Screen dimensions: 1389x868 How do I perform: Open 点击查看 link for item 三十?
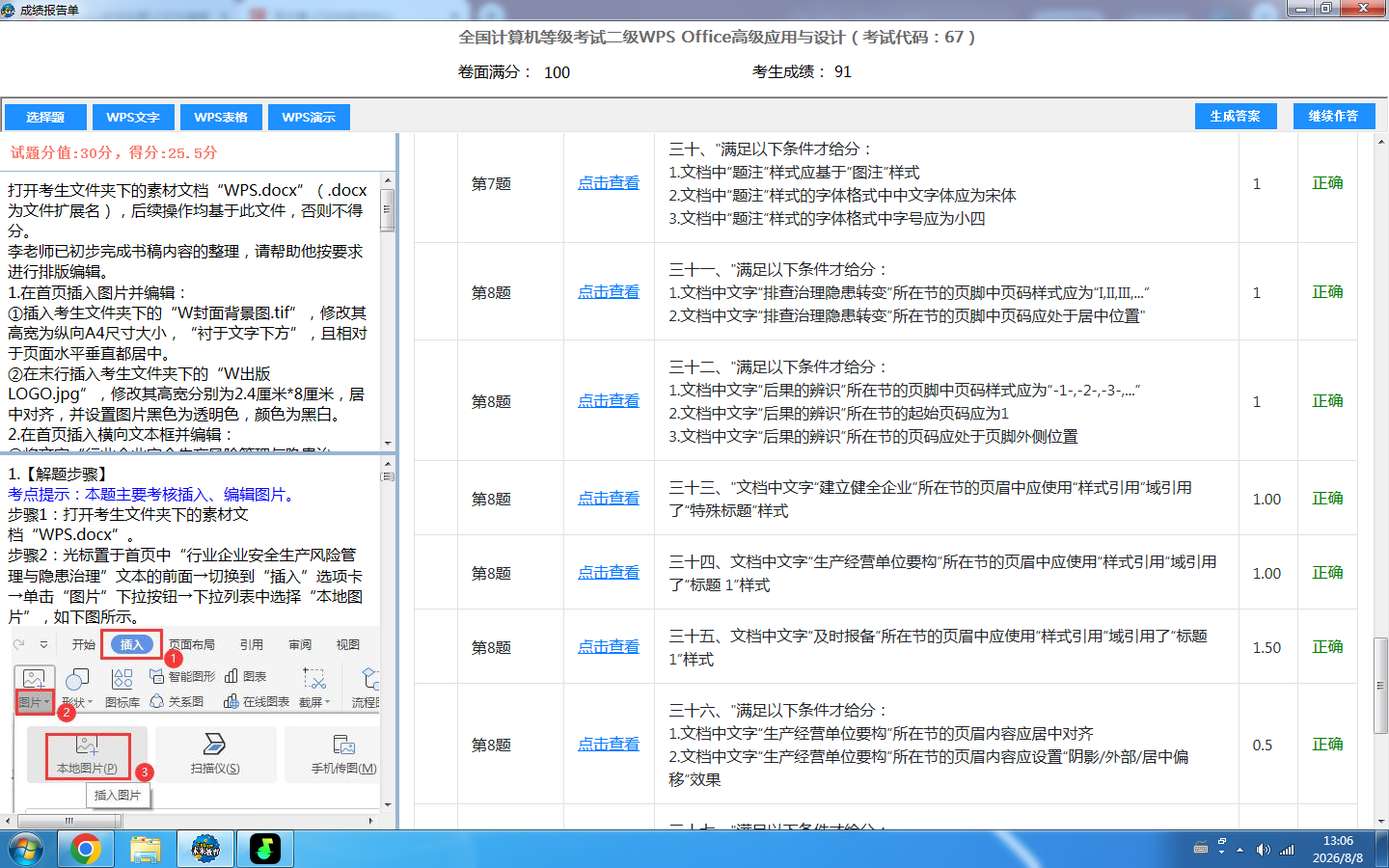coord(609,183)
